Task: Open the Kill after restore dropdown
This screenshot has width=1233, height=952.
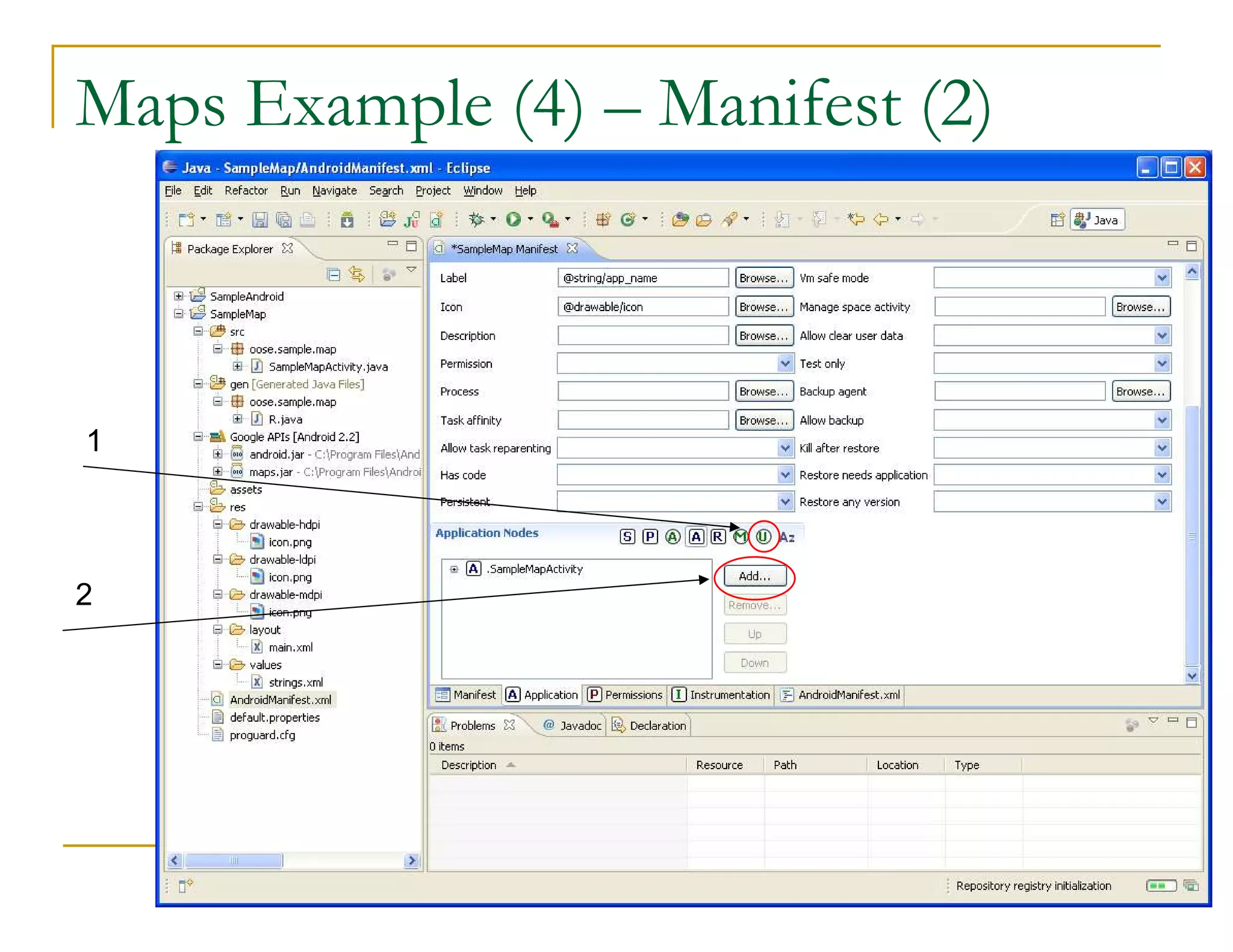Action: [x=1162, y=448]
